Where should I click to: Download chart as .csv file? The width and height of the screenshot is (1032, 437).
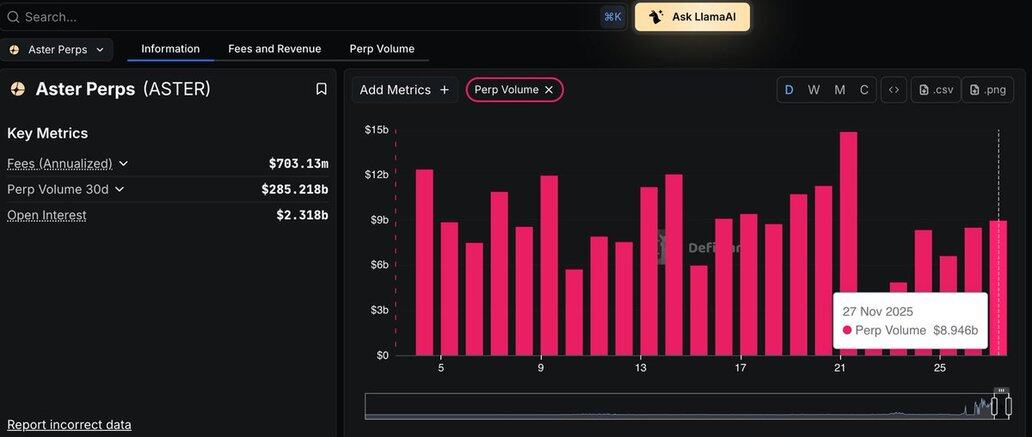pos(935,90)
